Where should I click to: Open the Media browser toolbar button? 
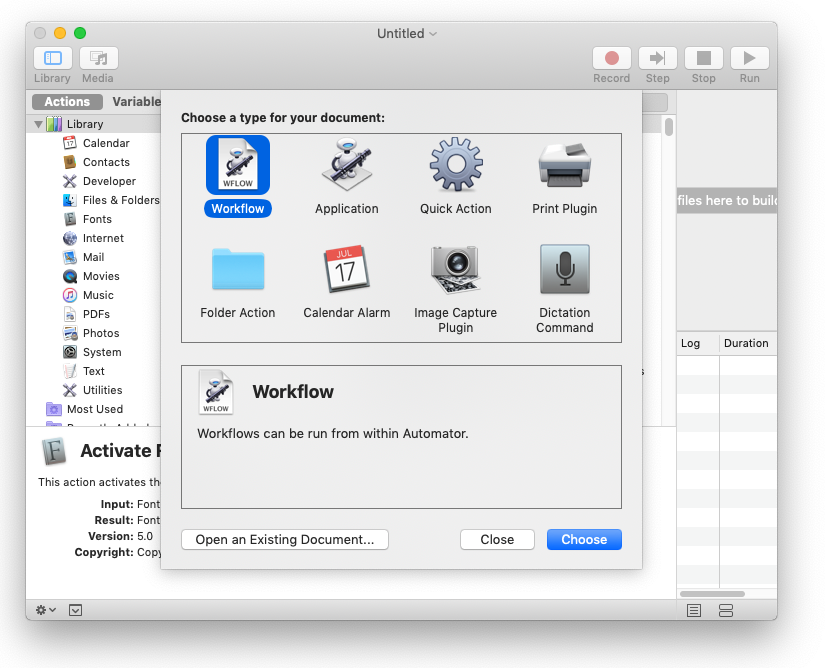tap(98, 58)
